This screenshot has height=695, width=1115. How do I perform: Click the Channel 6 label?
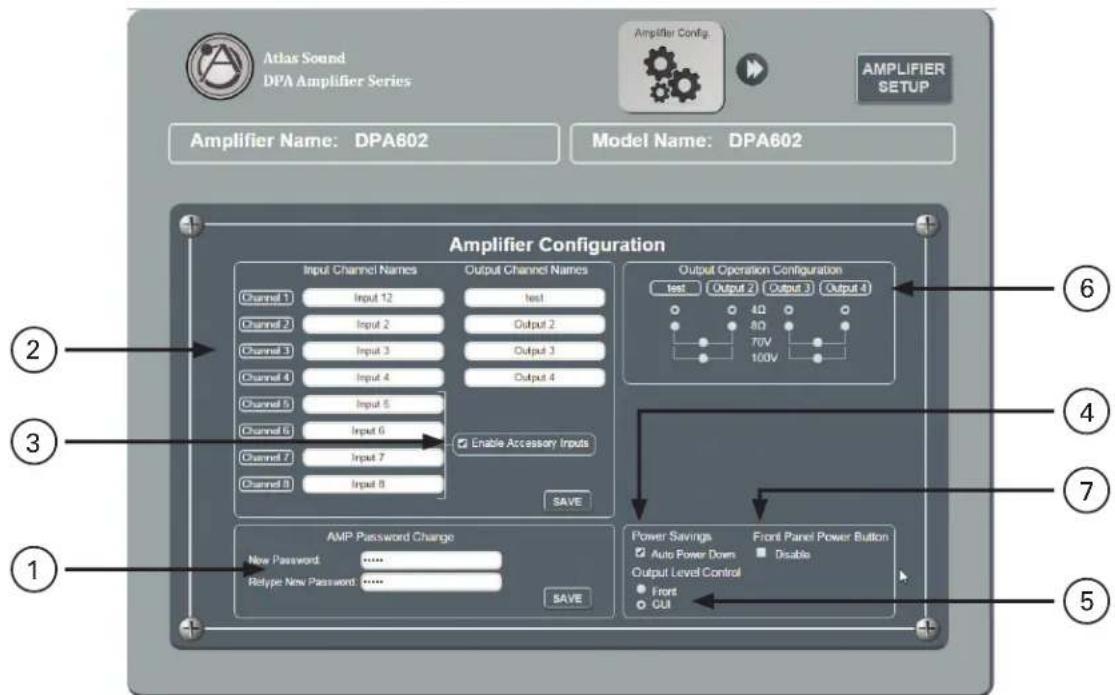tap(266, 431)
